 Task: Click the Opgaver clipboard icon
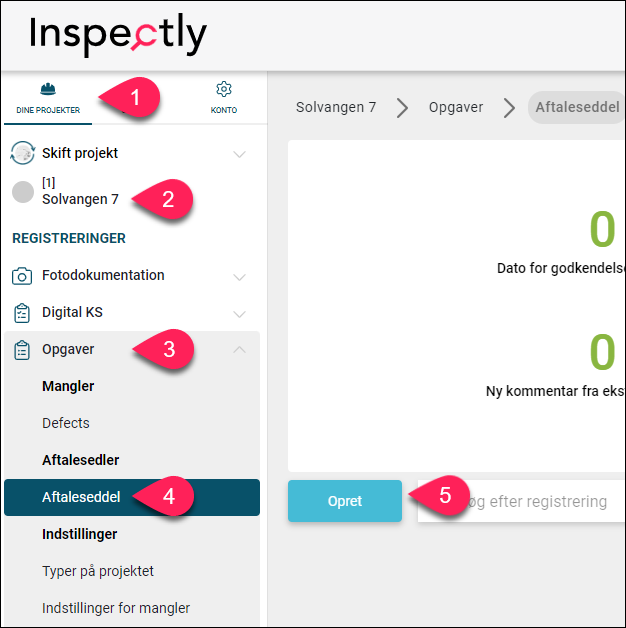(22, 350)
